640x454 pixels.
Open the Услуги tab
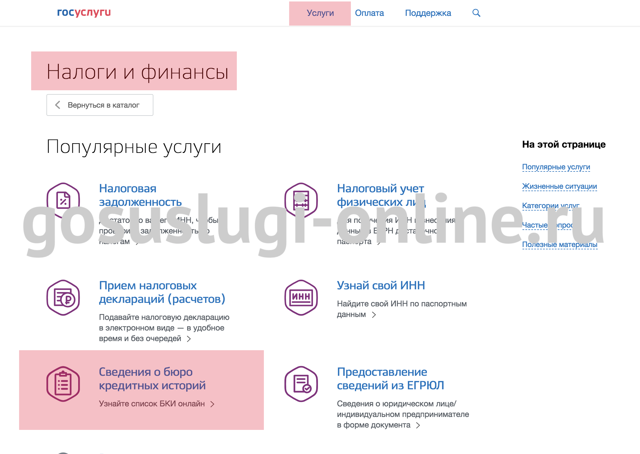point(320,13)
